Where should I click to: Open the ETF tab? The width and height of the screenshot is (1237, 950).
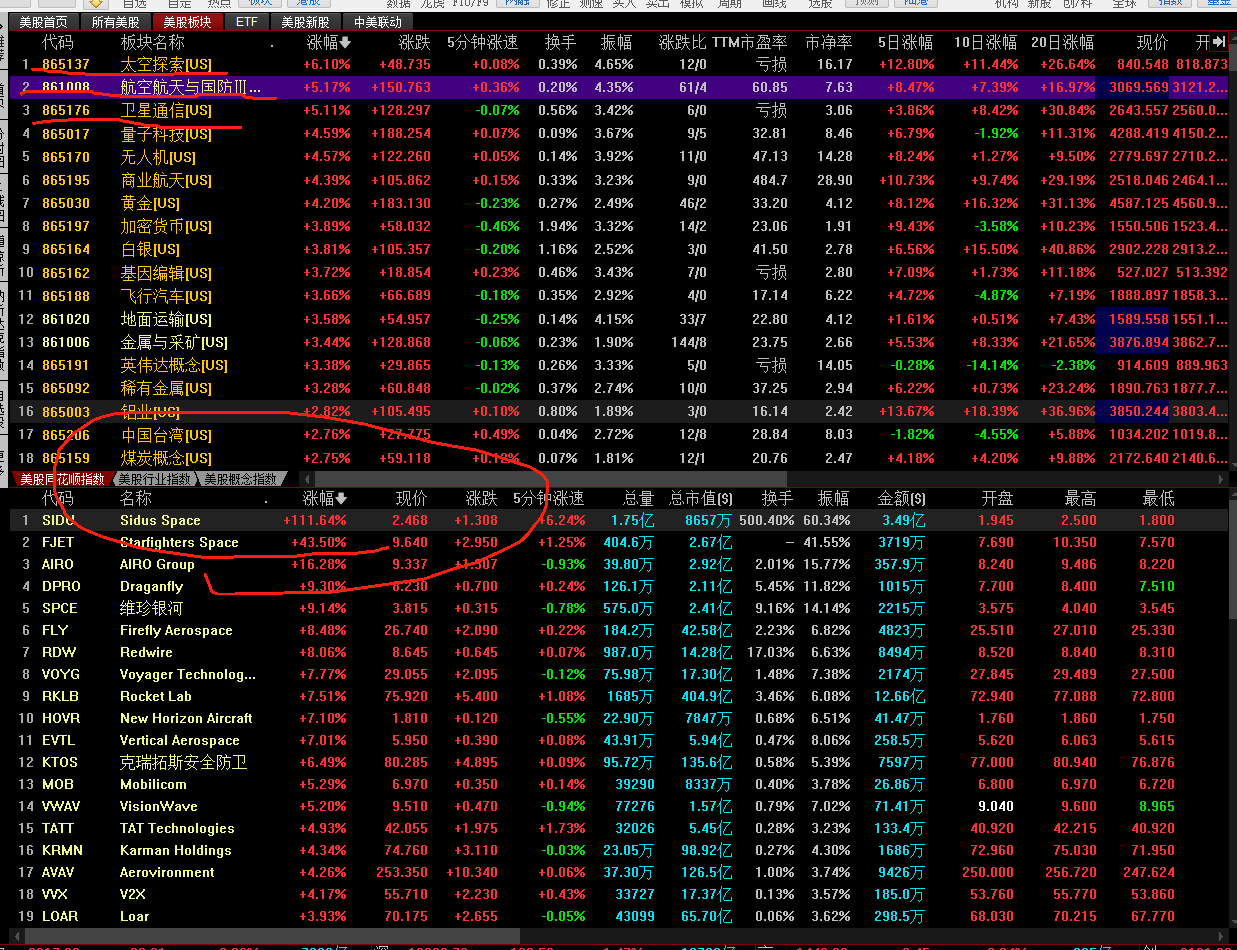(246, 22)
